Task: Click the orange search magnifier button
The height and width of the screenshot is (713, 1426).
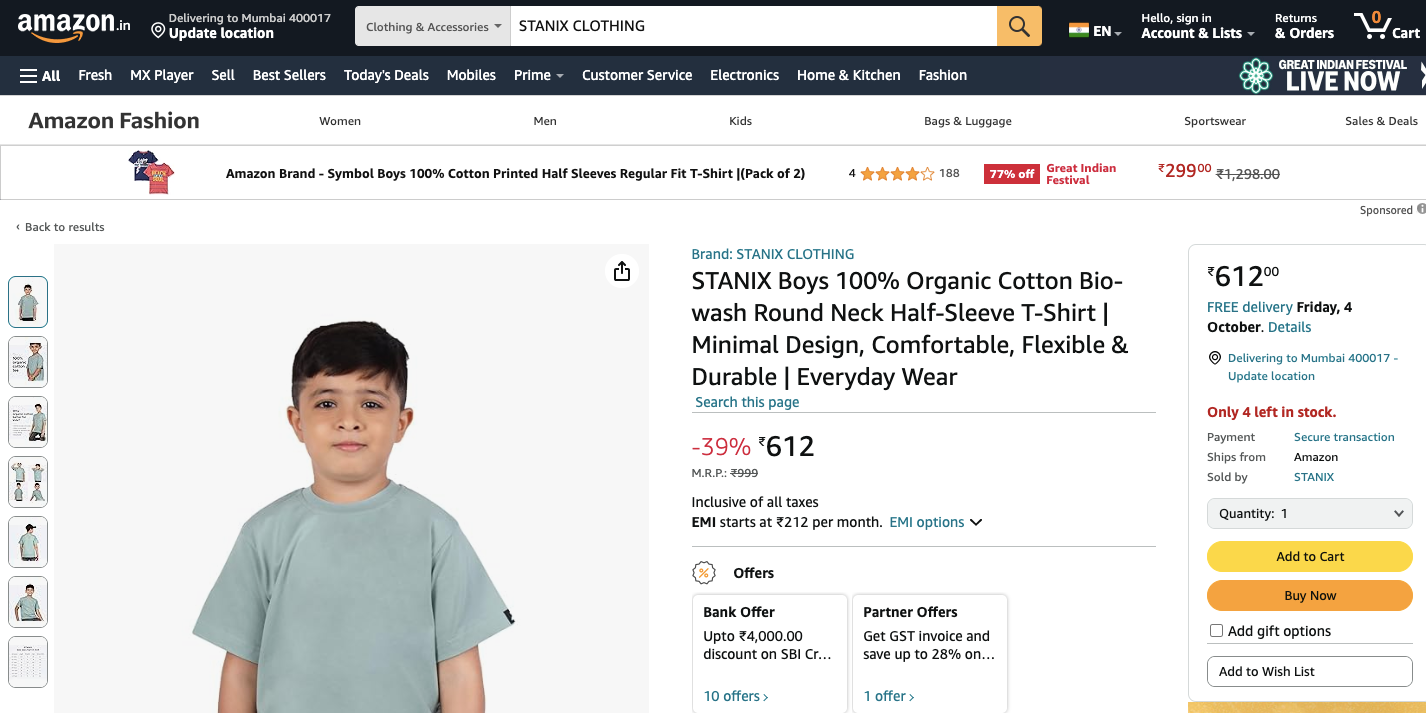Action: point(1019,26)
